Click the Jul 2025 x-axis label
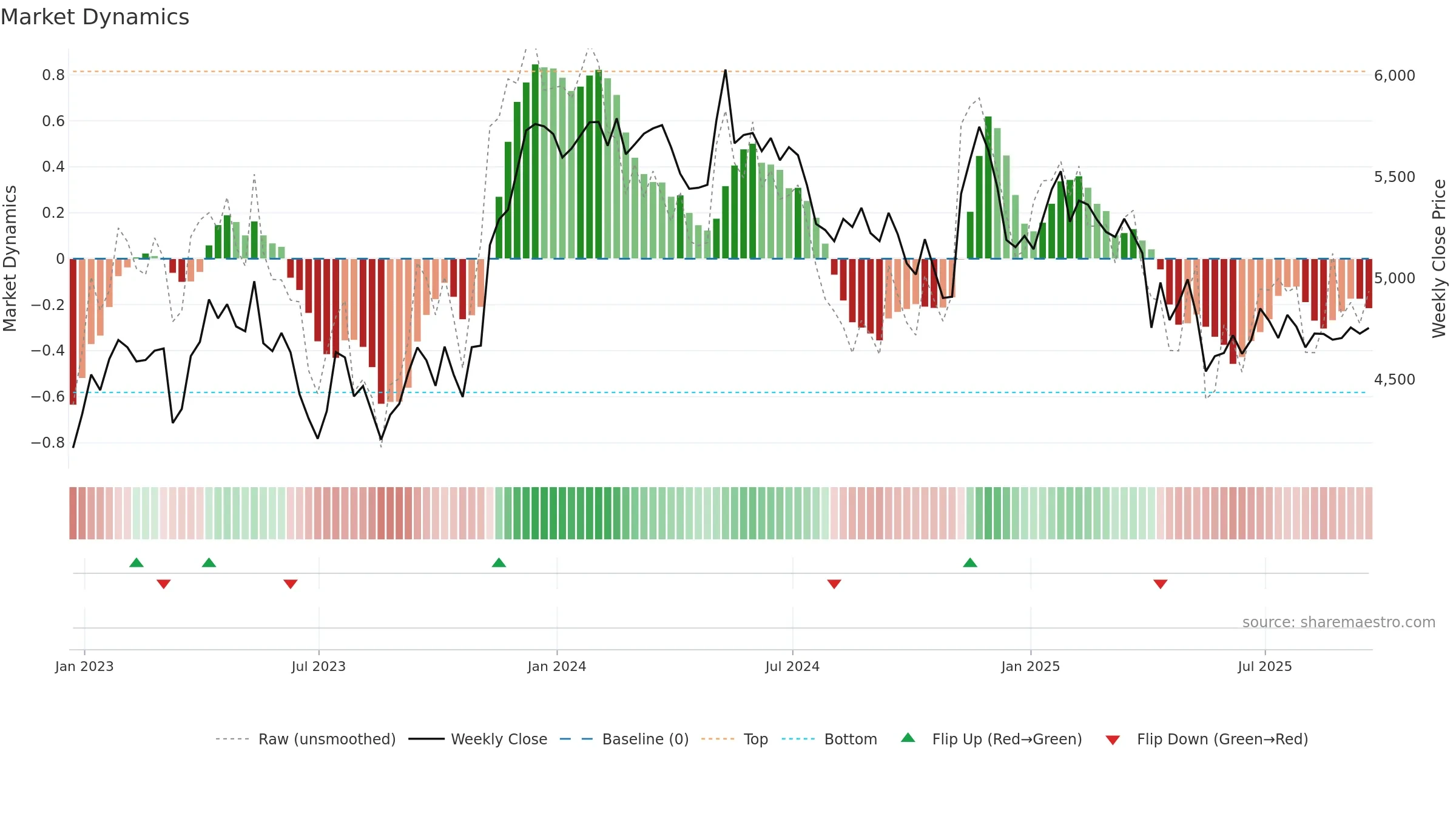Screen dimensions: 1456x819 (1265, 667)
